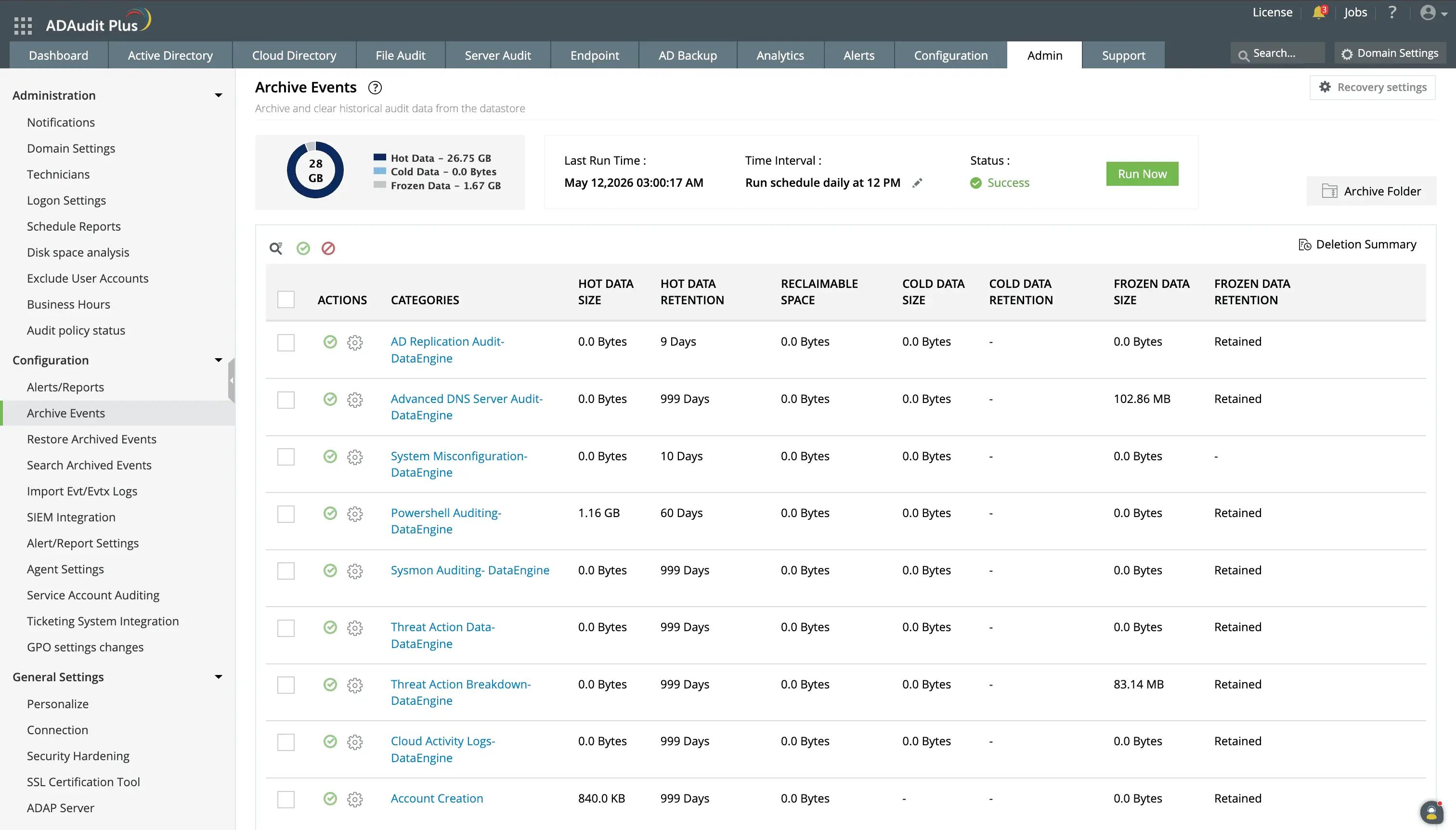
Task: Go to the AD Backup tab
Action: click(x=688, y=55)
